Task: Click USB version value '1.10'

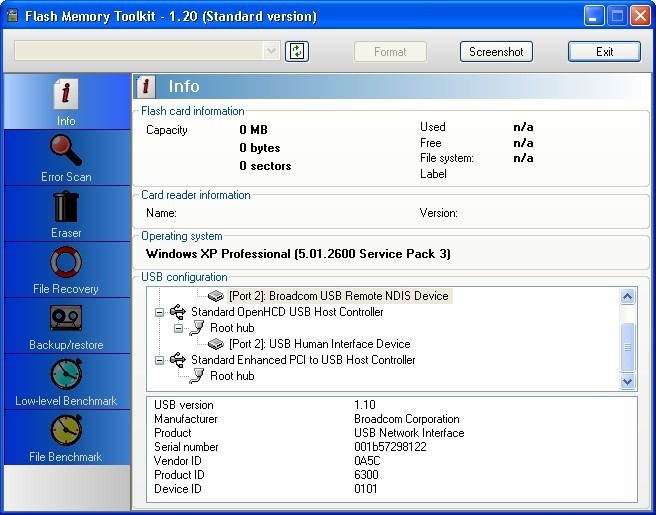Action: [365, 405]
